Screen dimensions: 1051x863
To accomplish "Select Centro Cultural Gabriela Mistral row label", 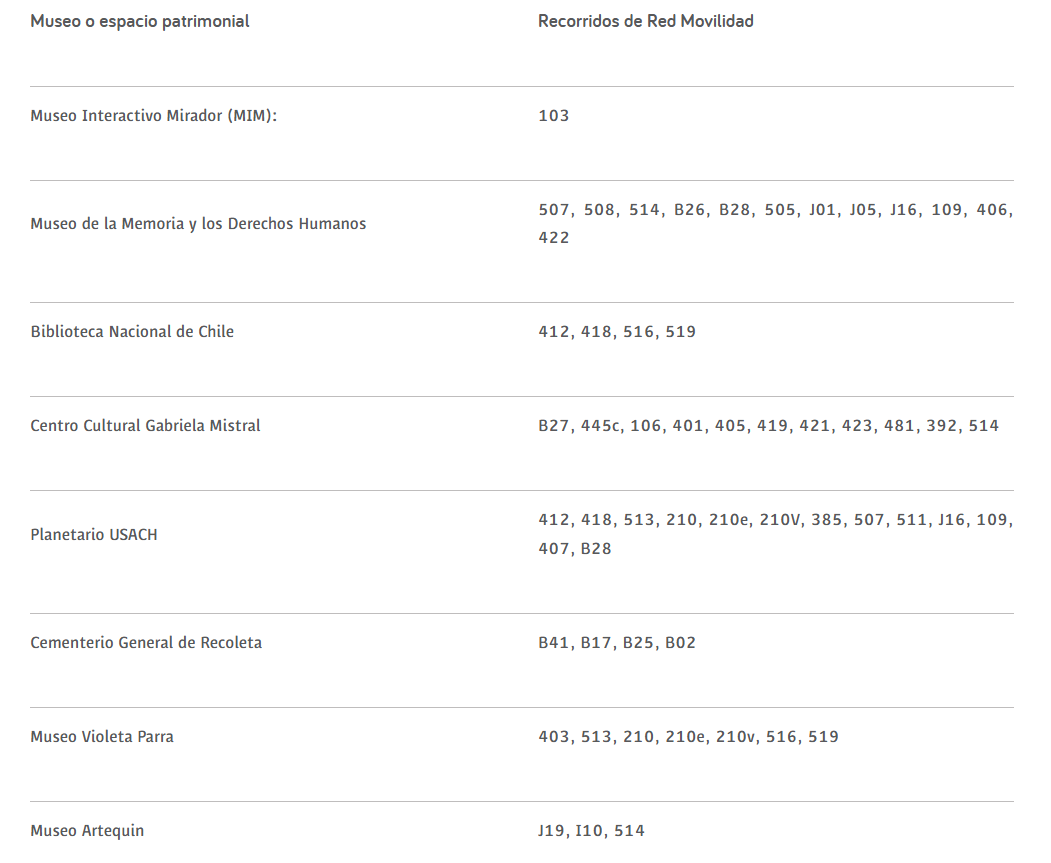I will [145, 425].
